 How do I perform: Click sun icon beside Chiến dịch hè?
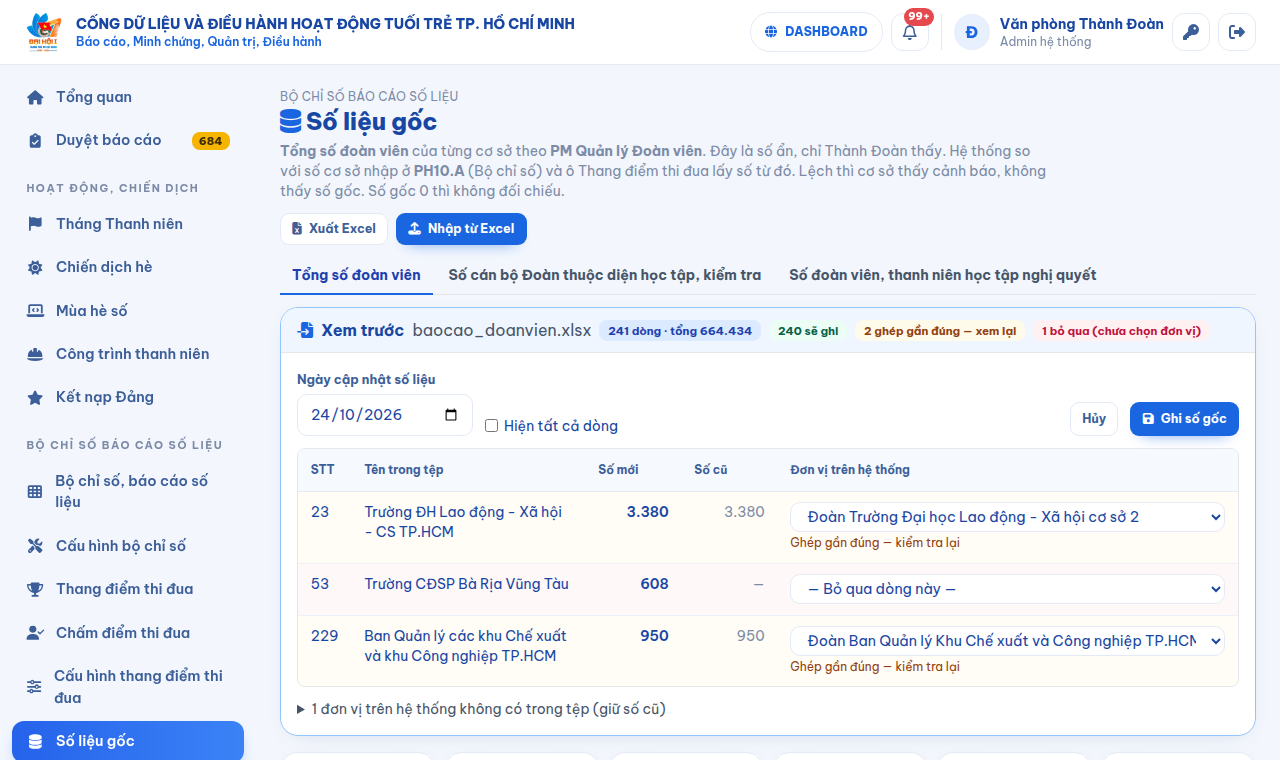pos(35,267)
